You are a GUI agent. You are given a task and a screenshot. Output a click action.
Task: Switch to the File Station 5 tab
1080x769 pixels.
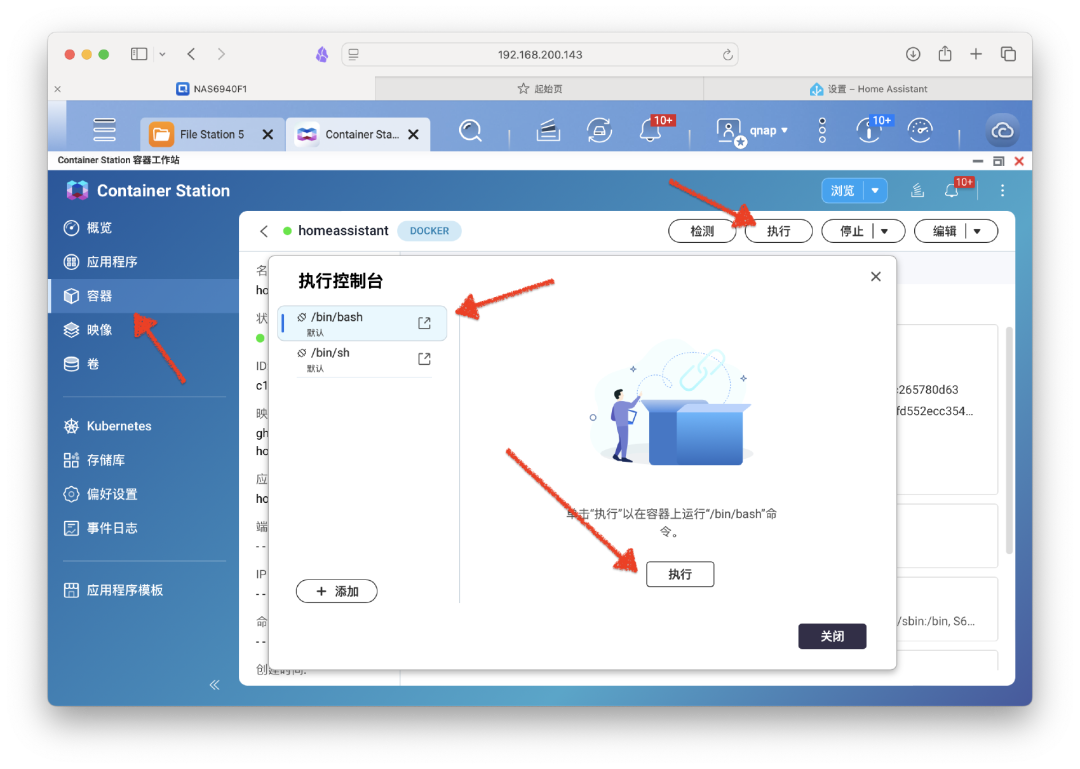coord(211,134)
